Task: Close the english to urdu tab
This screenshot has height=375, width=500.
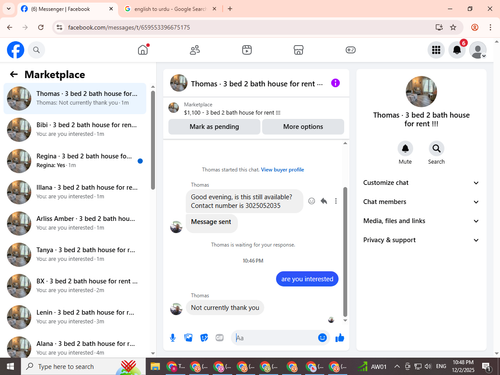Action: [x=214, y=9]
